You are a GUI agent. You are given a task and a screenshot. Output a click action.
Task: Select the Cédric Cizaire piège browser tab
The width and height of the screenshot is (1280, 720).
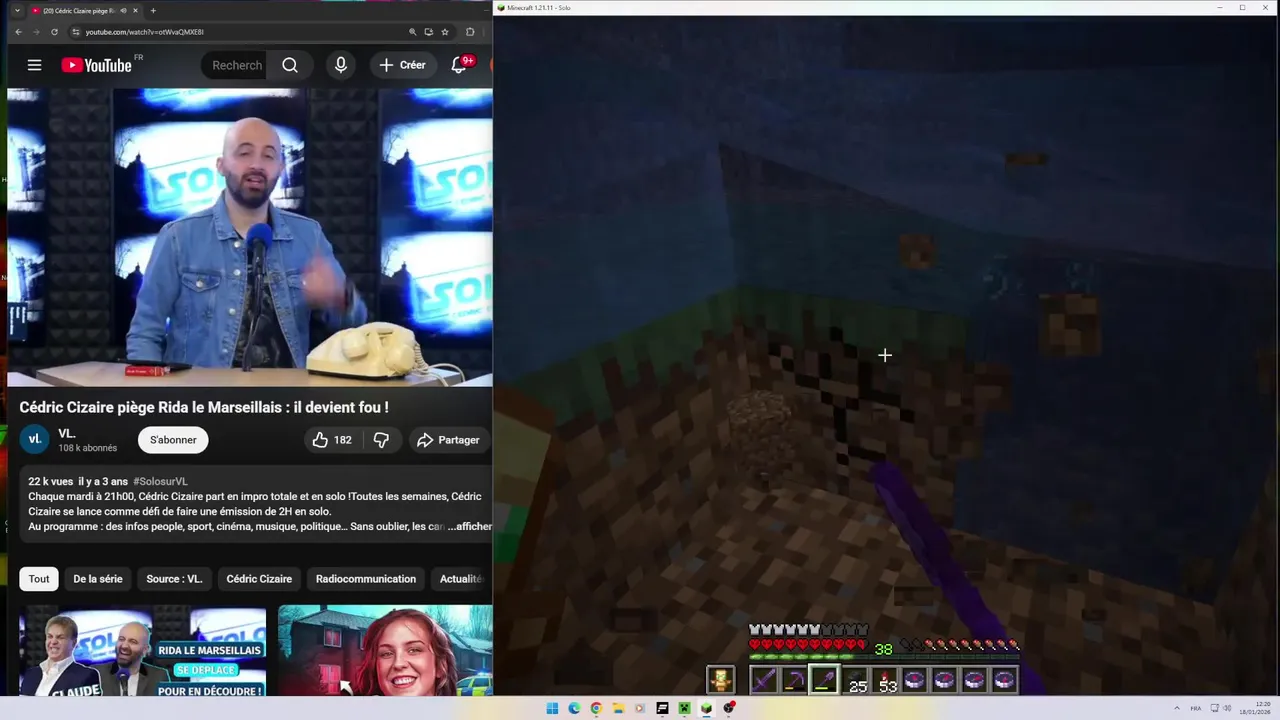click(85, 11)
